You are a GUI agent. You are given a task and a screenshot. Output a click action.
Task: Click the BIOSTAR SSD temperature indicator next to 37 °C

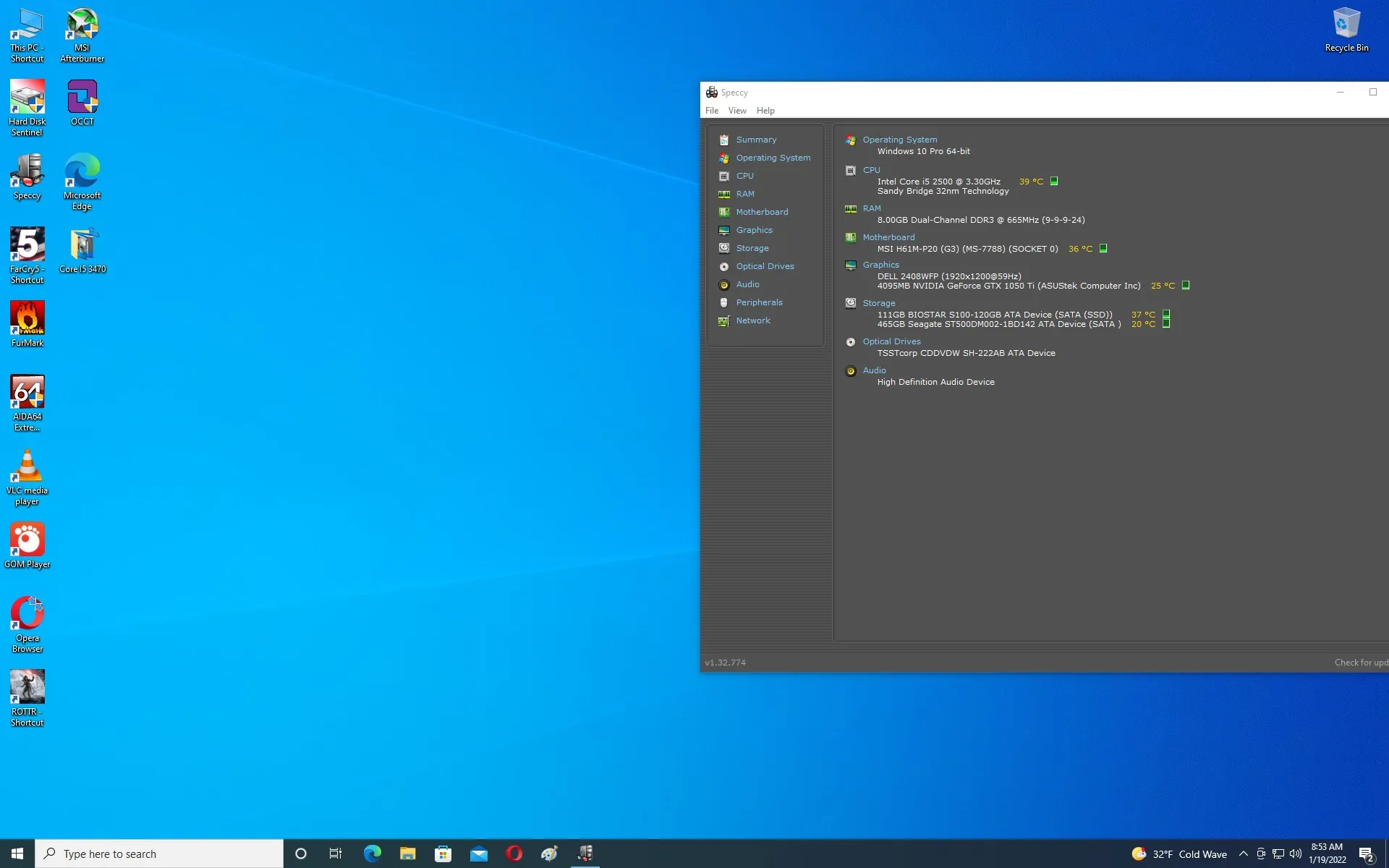(1166, 314)
